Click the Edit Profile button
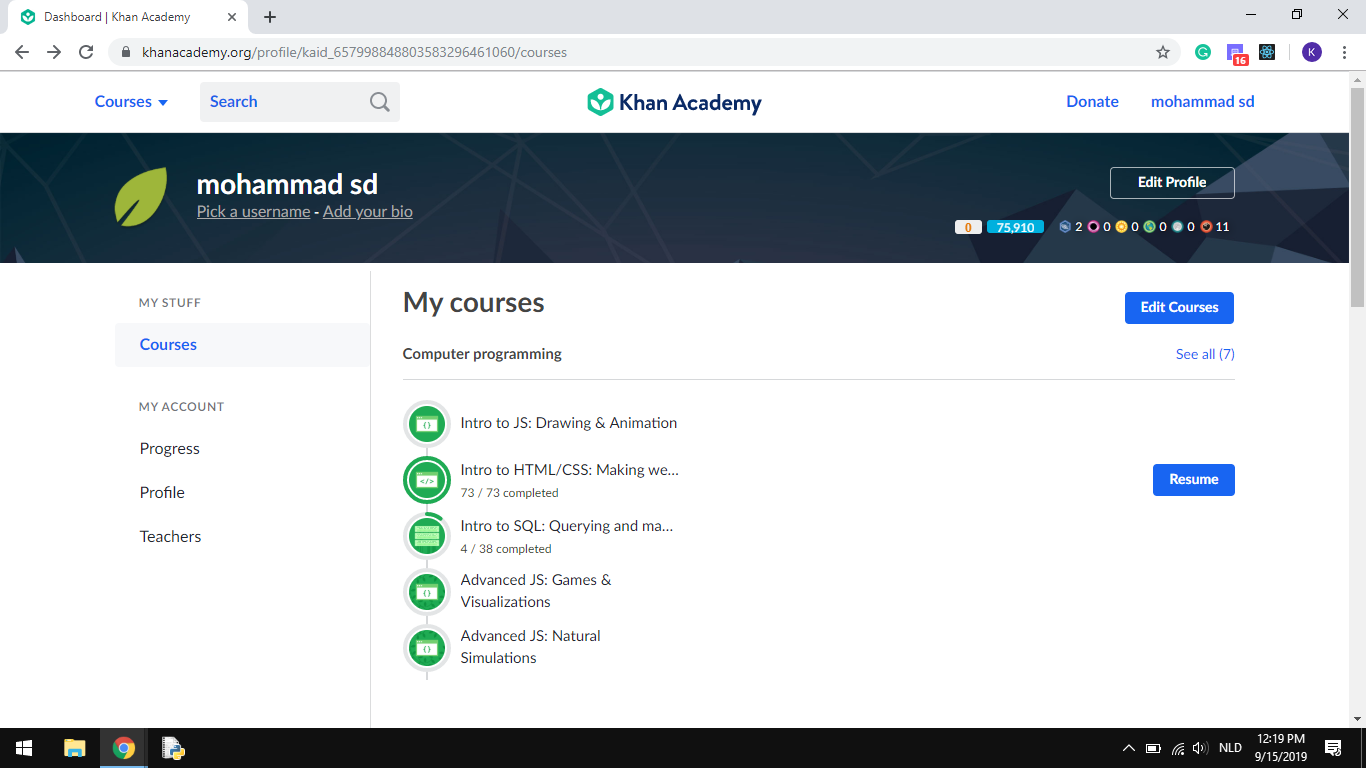The width and height of the screenshot is (1366, 768). (x=1172, y=183)
